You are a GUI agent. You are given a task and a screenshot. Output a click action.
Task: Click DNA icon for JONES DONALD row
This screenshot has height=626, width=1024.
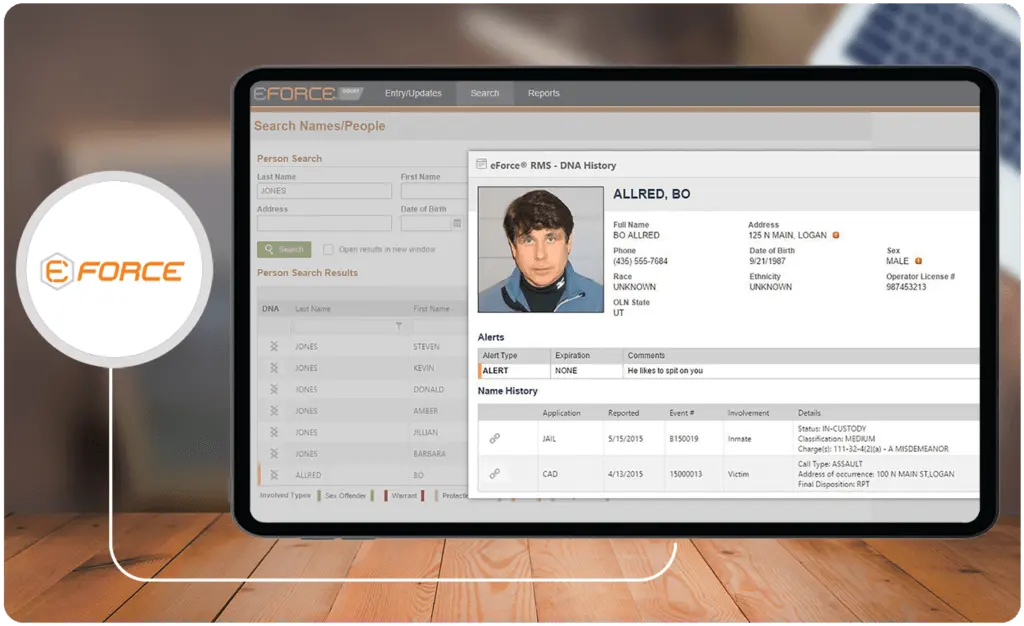(274, 389)
